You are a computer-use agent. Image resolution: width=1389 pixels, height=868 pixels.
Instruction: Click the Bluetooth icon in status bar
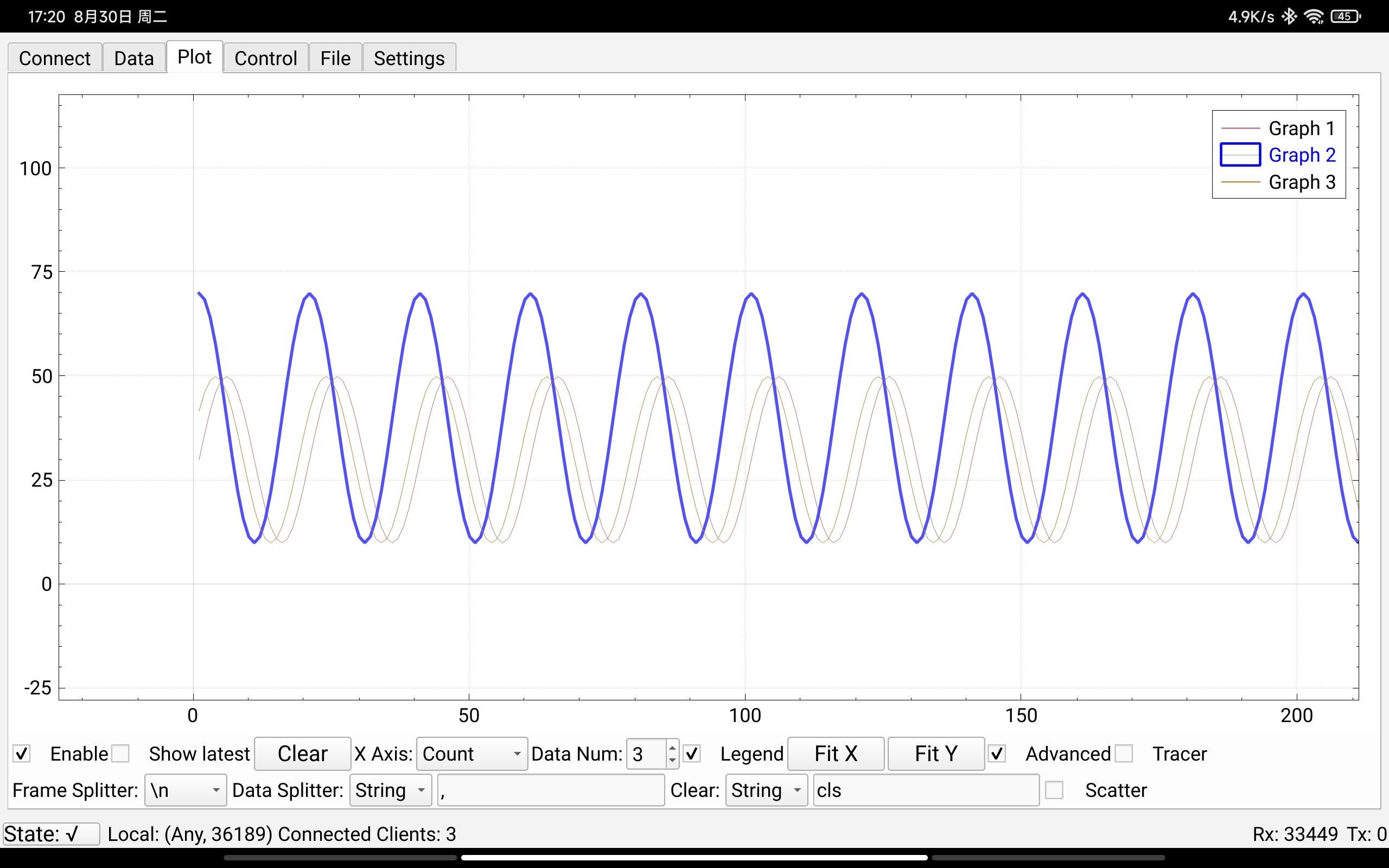point(1289,16)
